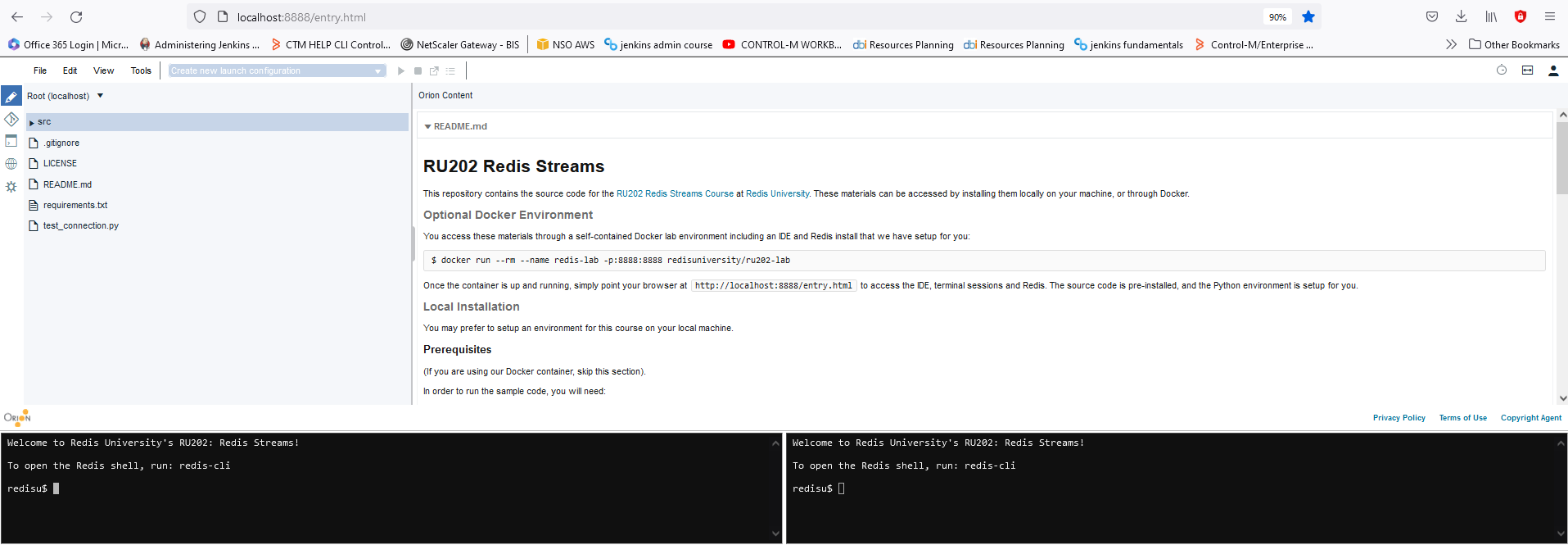Viewport: 1568px width, 545px height.
Task: Open Root (localhost) dropdown arrow
Action: 101,96
